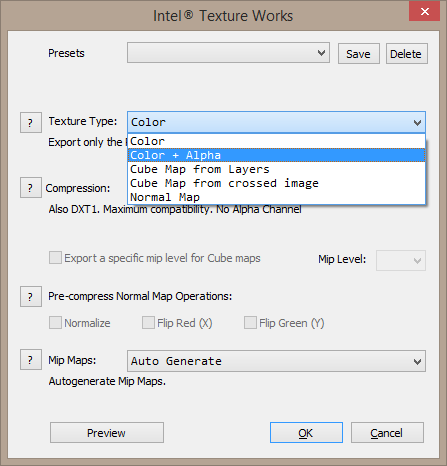This screenshot has width=447, height=466.
Task: Open help for Pre-compress Normal Map Operations
Action: pyautogui.click(x=31, y=296)
